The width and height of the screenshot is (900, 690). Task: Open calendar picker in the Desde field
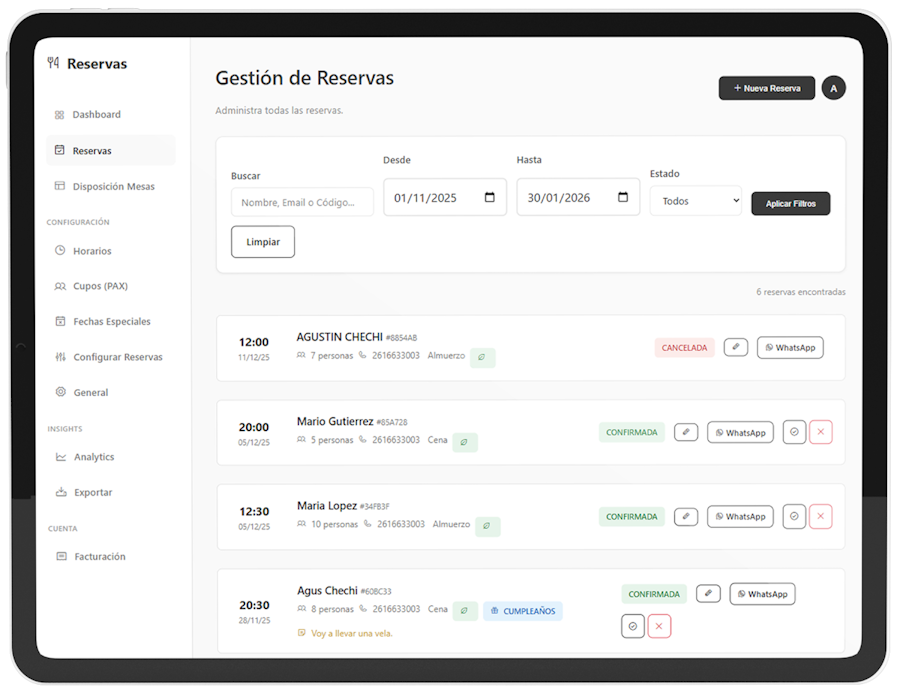coord(490,197)
